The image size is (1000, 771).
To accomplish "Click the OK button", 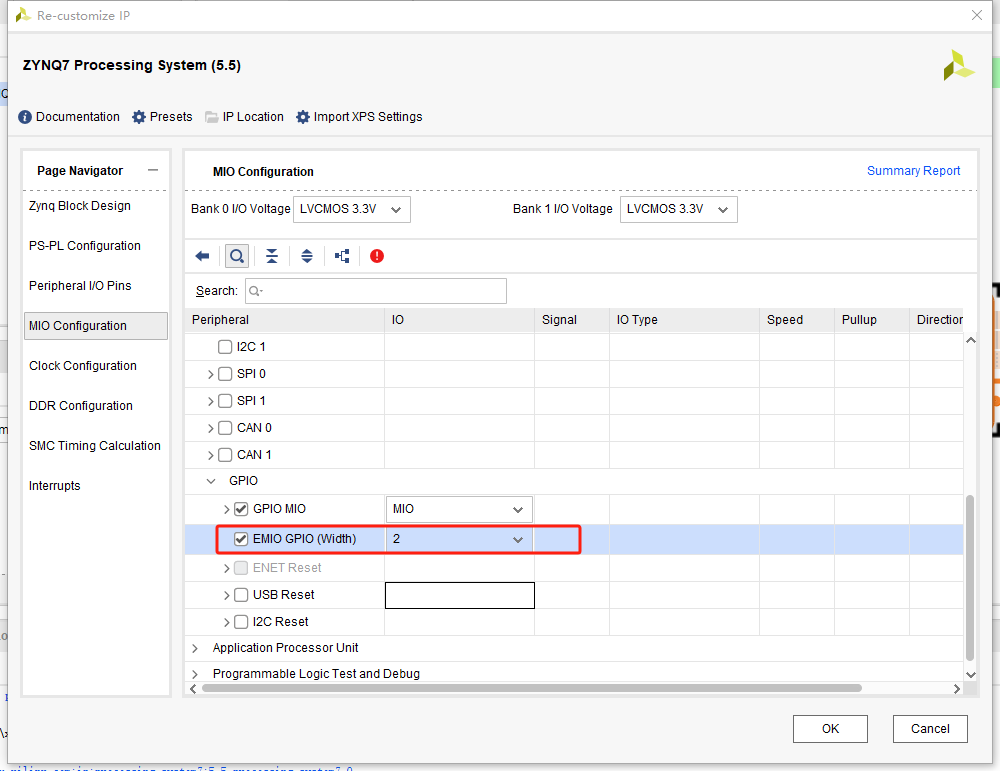I will (830, 729).
